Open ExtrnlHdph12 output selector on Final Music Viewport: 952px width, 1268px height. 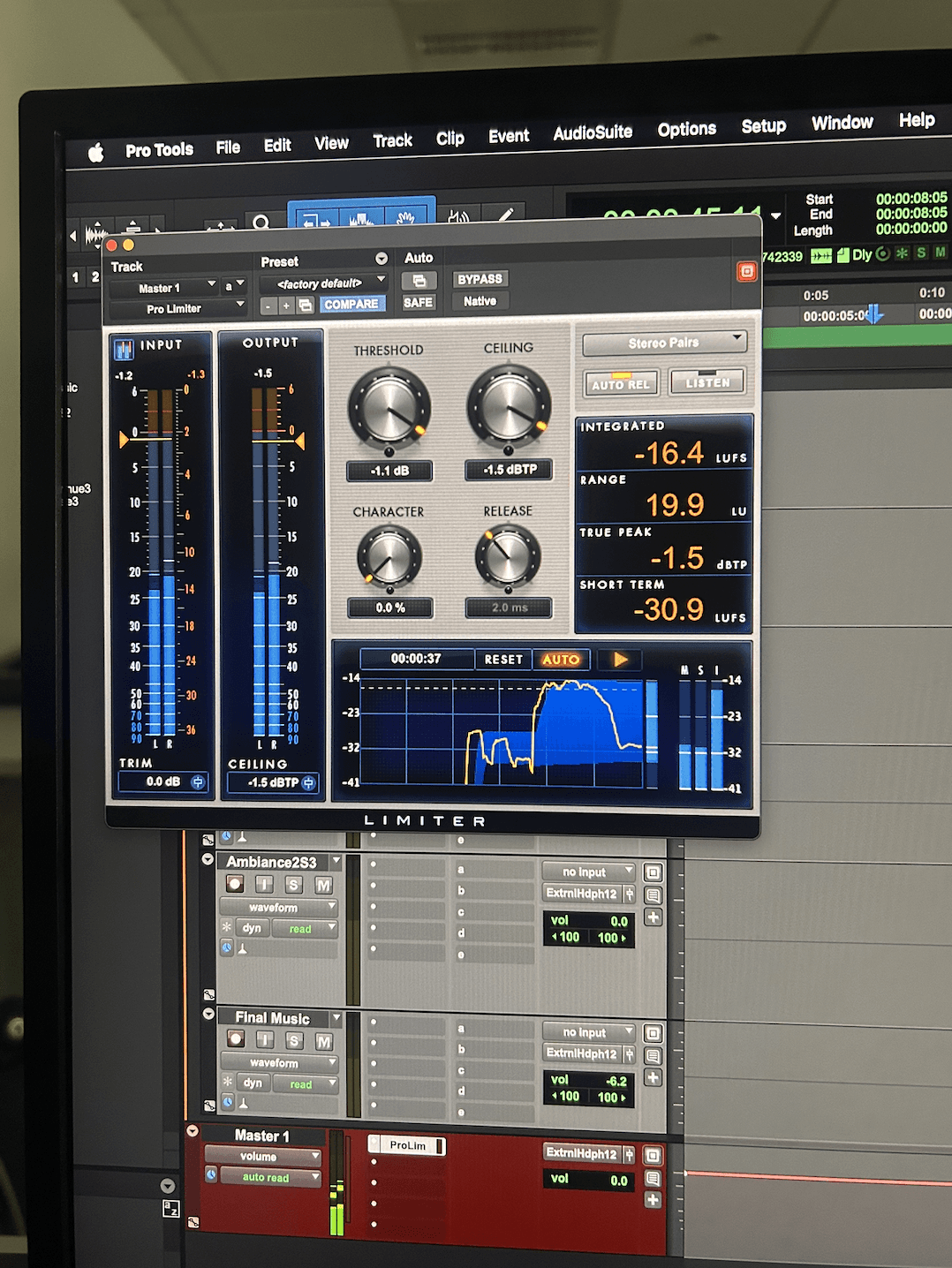(x=583, y=1053)
